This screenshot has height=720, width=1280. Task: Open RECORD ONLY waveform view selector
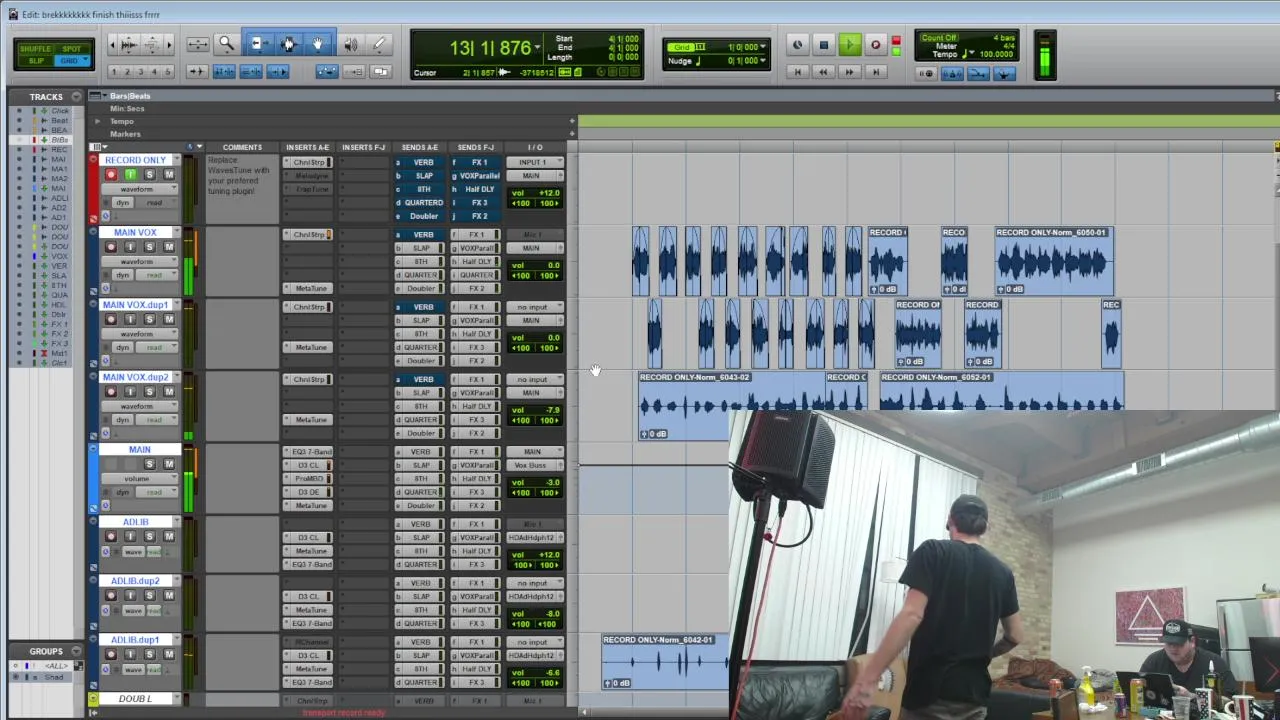[137, 189]
